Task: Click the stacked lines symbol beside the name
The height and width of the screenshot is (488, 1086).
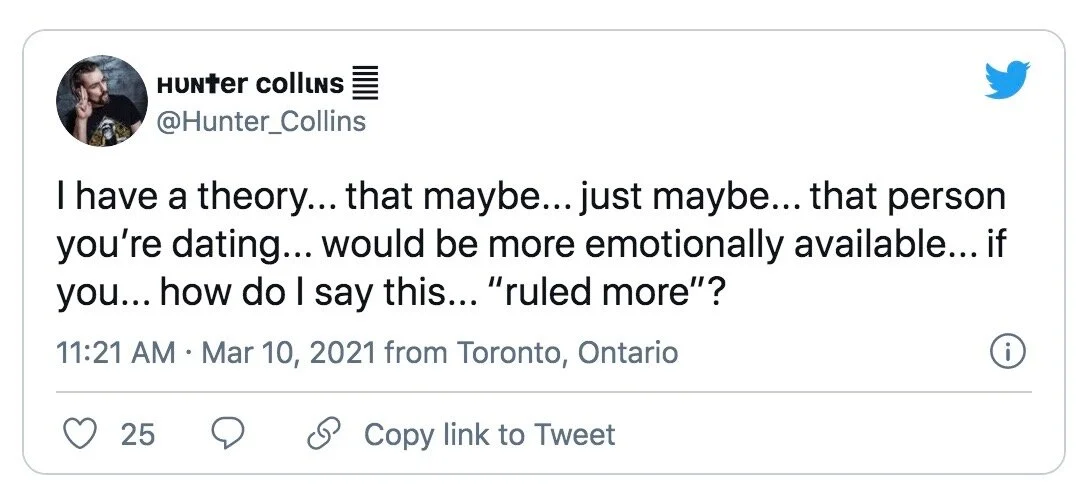Action: point(367,86)
